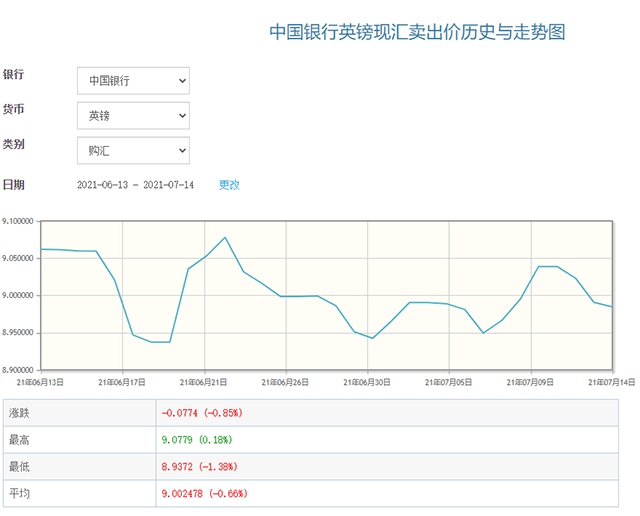The height and width of the screenshot is (516, 640).
Task: Open the 银行 dropdown showing 中国银行
Action: (133, 81)
